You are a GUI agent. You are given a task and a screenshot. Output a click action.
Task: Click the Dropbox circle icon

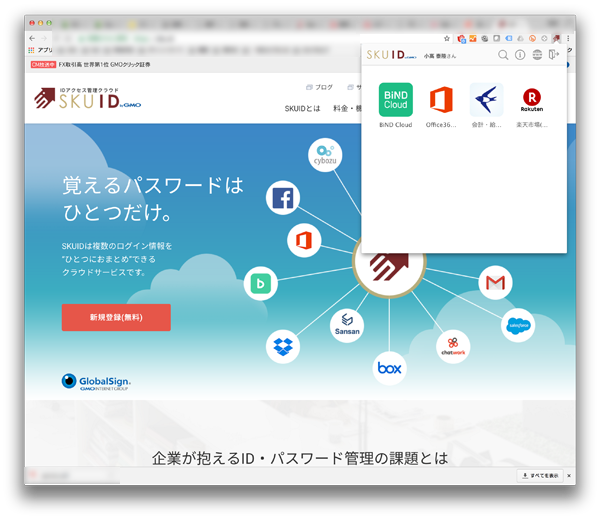coord(283,346)
